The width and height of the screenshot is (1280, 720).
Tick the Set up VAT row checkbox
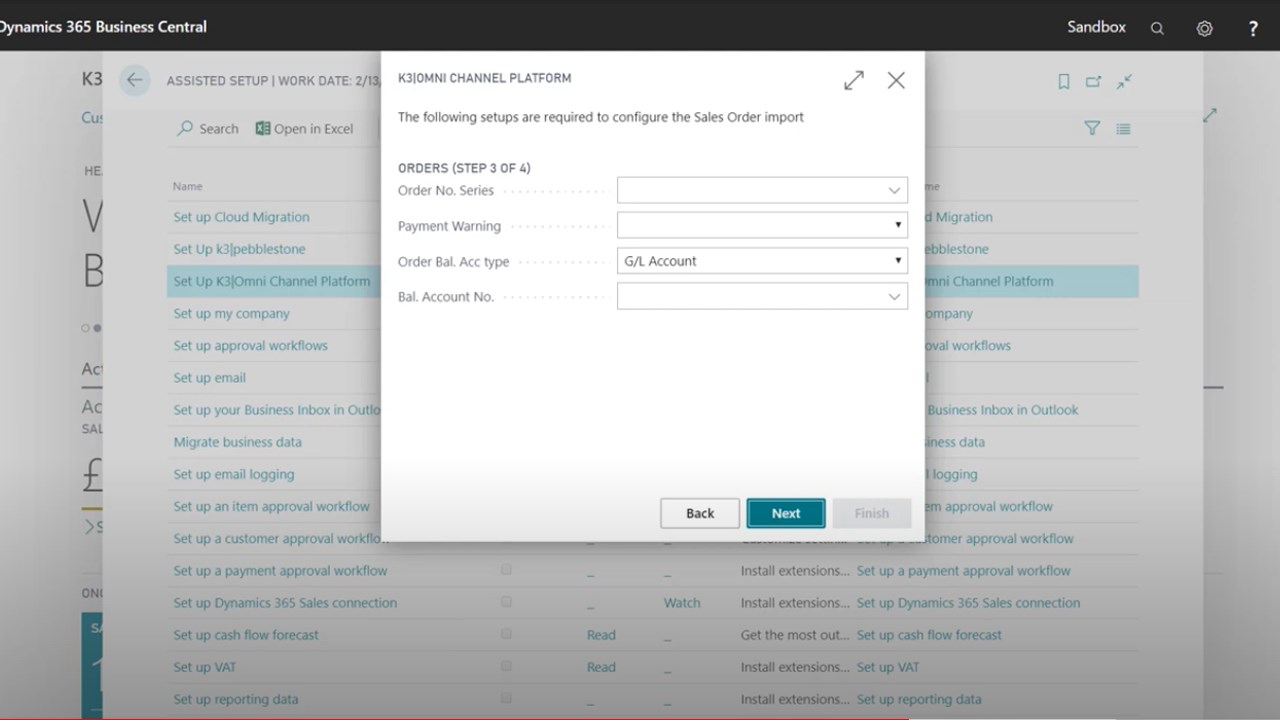coord(506,665)
